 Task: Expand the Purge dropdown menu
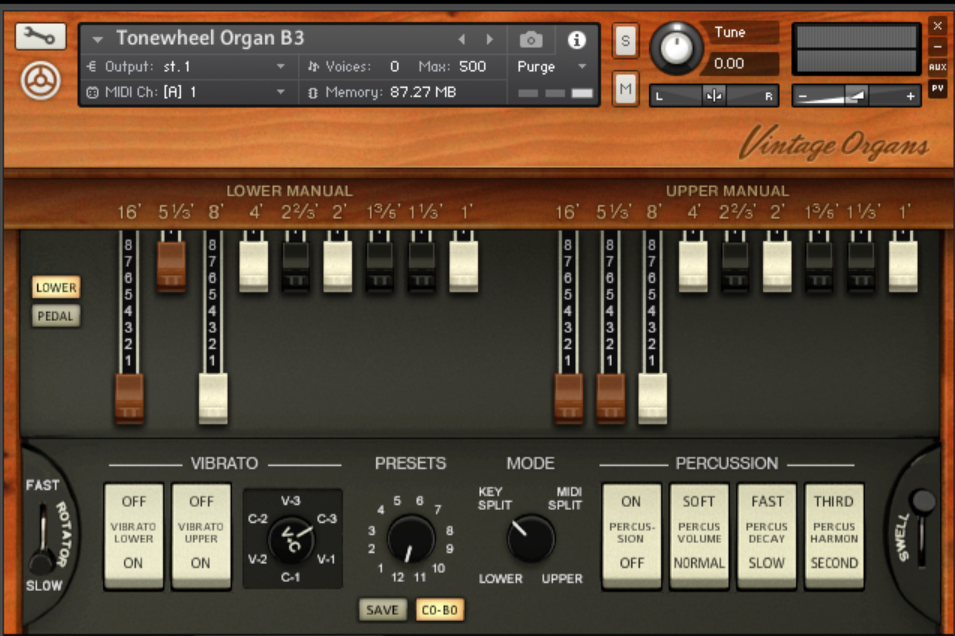551,67
